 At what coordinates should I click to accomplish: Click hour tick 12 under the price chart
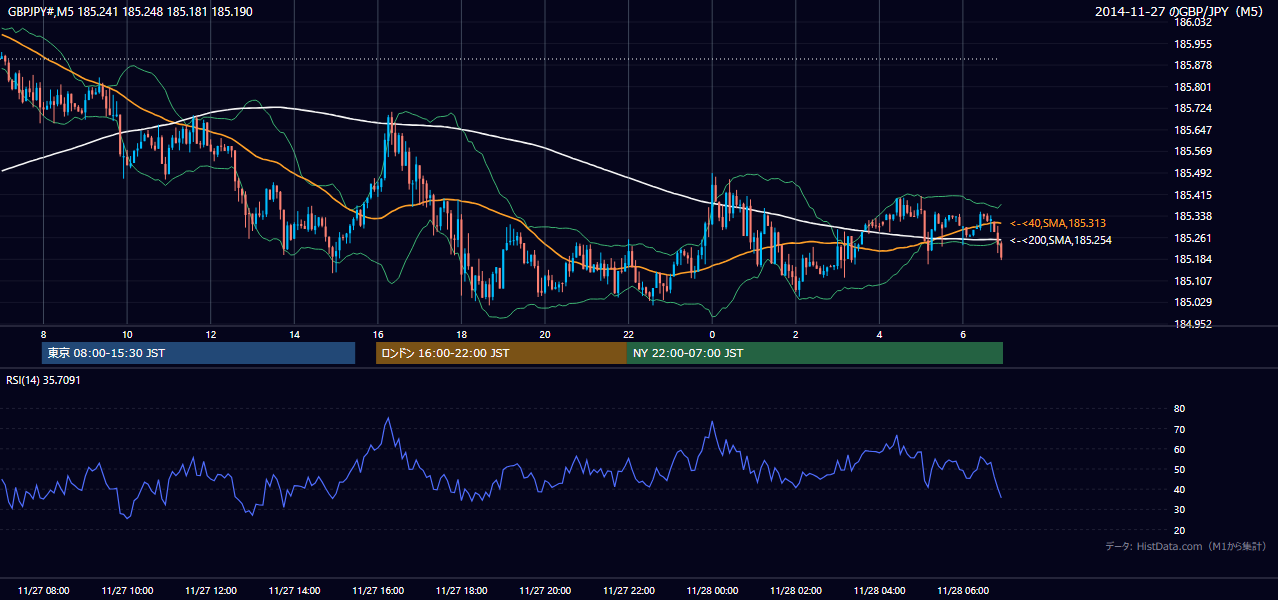pos(211,333)
